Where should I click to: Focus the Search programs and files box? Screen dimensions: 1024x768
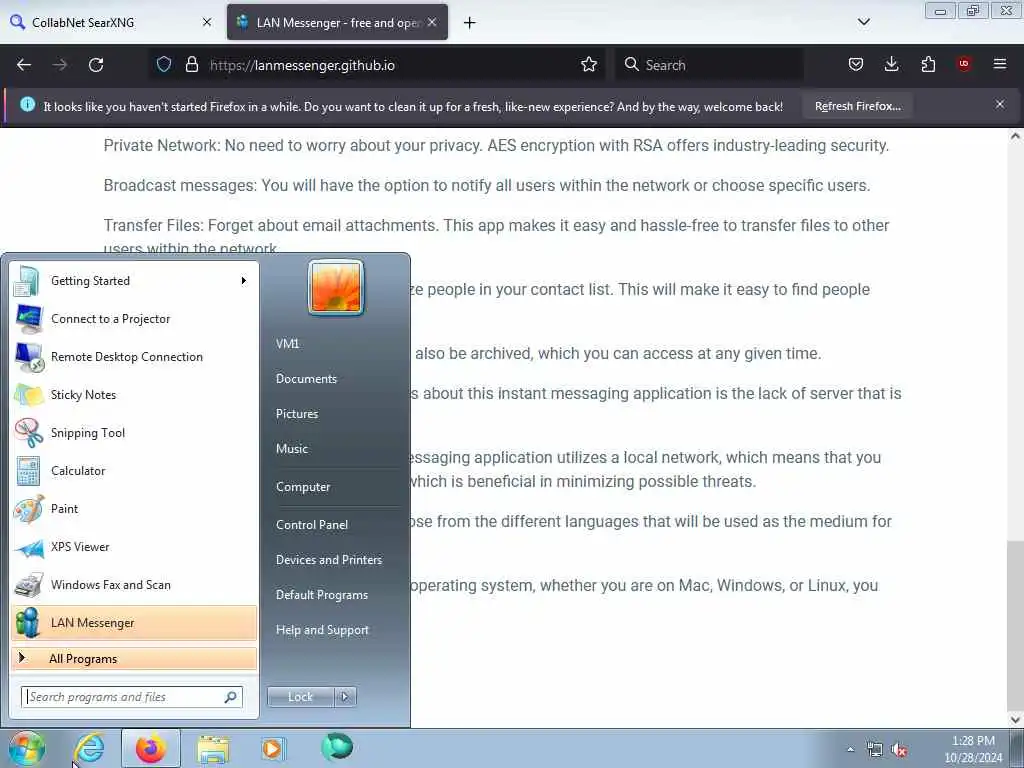coord(131,697)
